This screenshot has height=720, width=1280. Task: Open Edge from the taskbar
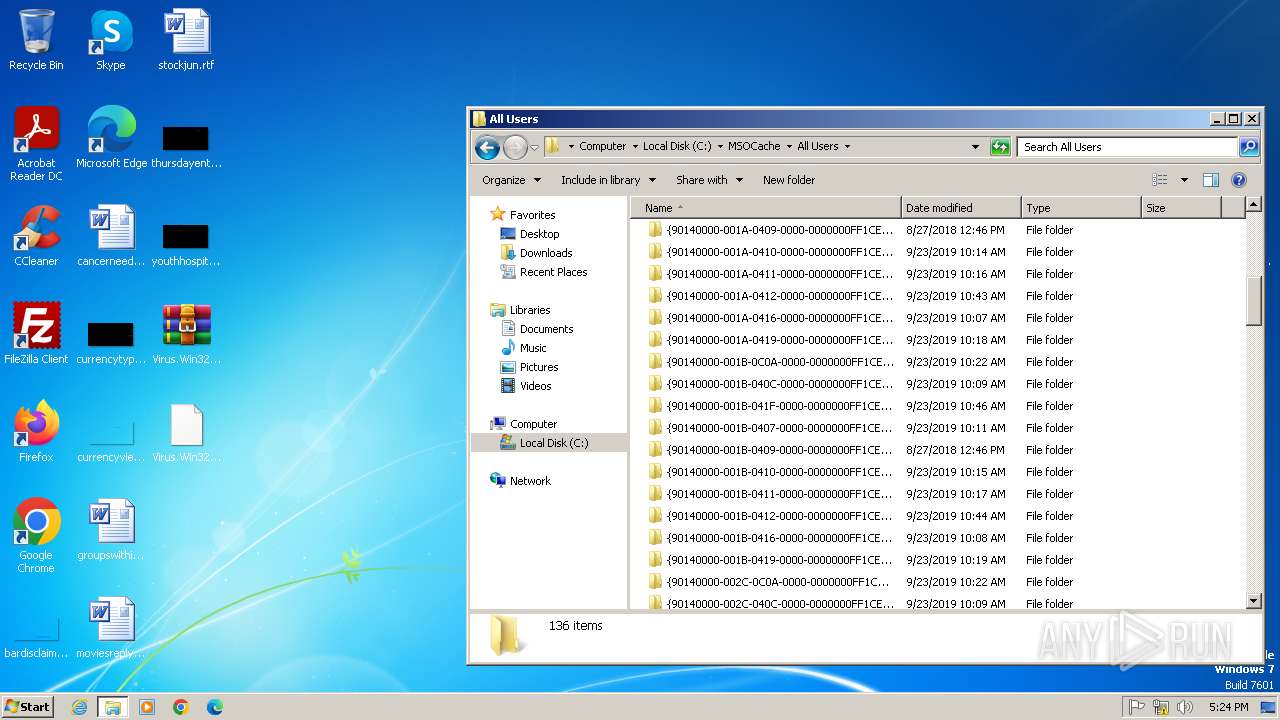click(215, 707)
